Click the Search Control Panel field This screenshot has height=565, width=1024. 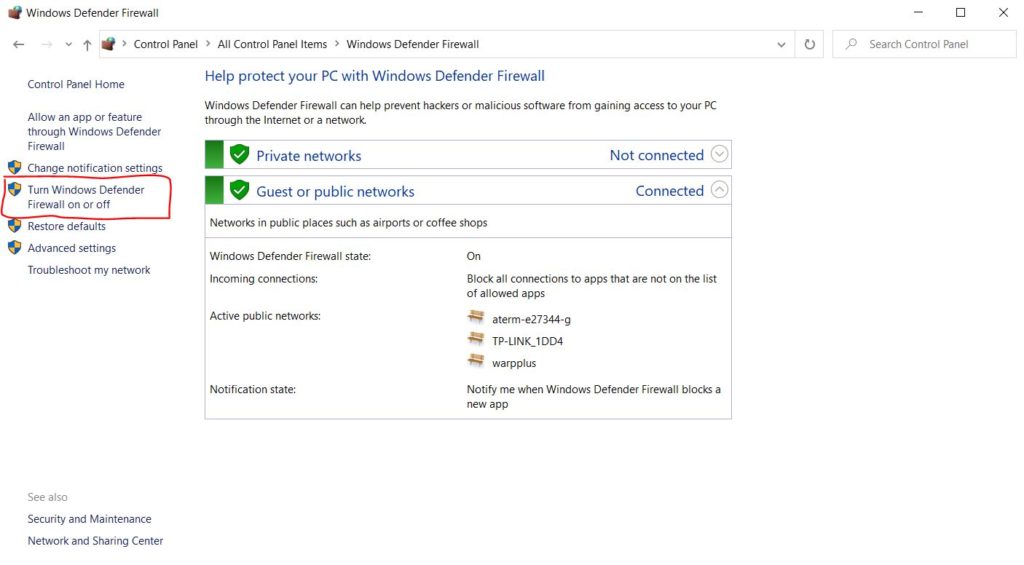[x=924, y=44]
